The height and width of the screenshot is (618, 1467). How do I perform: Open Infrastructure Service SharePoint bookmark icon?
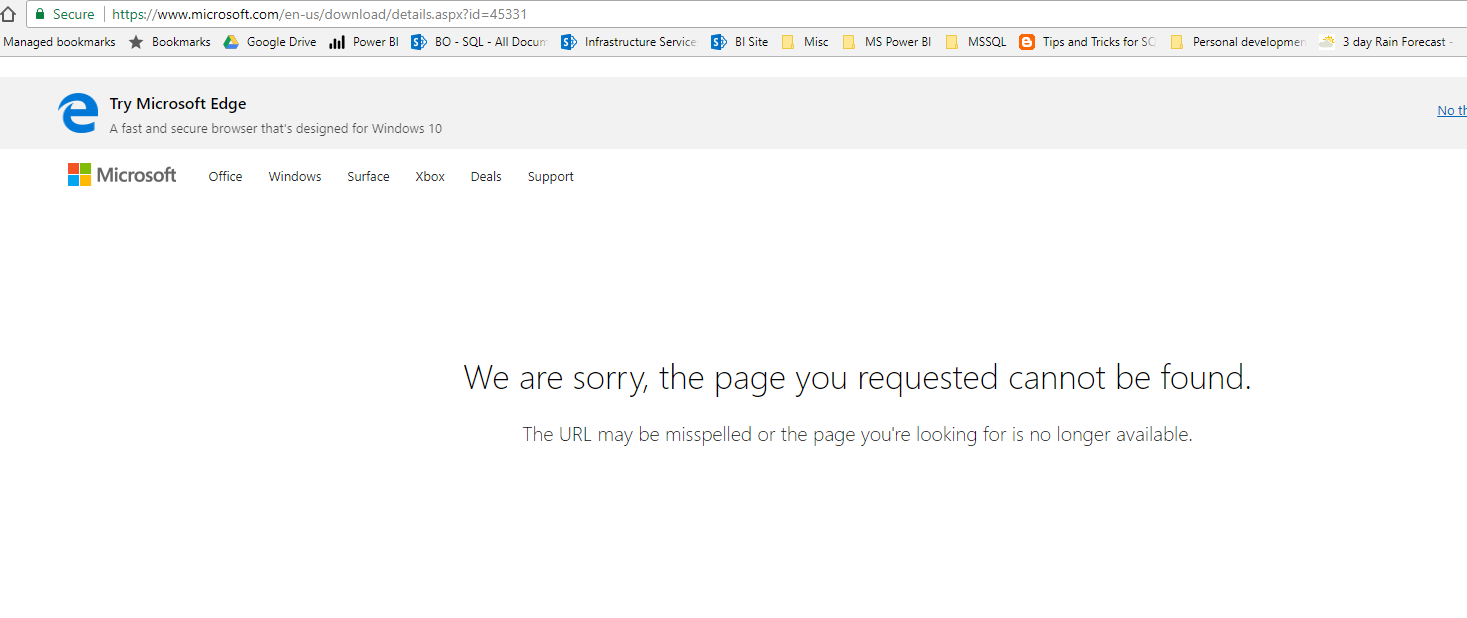[x=569, y=42]
